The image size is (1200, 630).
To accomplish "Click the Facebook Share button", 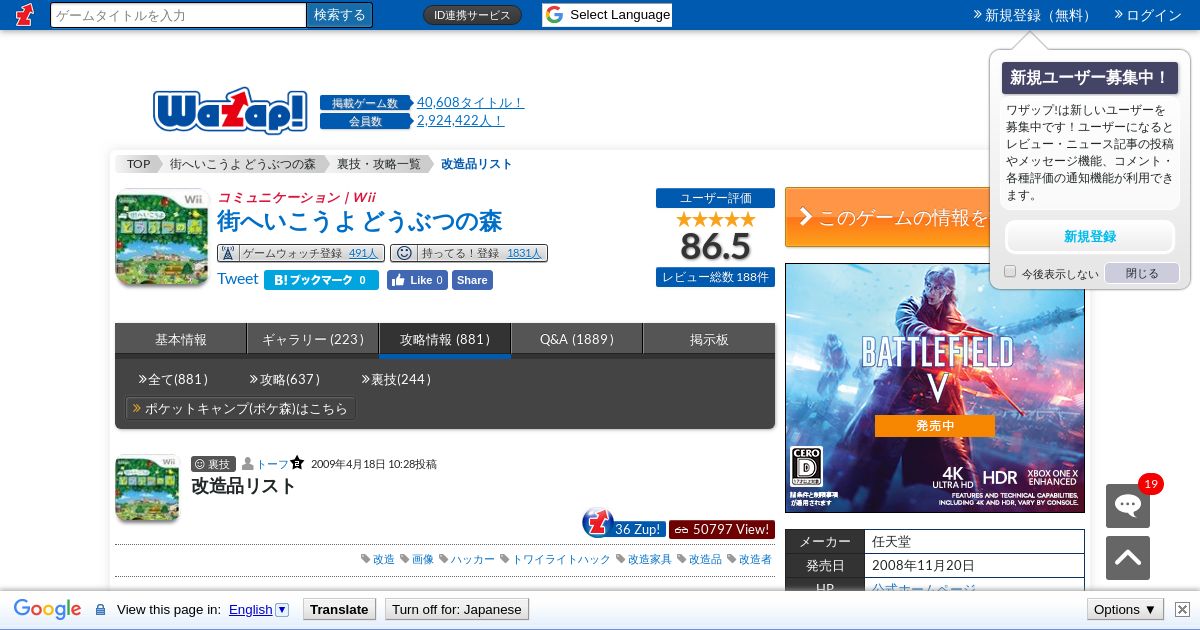I will [472, 280].
